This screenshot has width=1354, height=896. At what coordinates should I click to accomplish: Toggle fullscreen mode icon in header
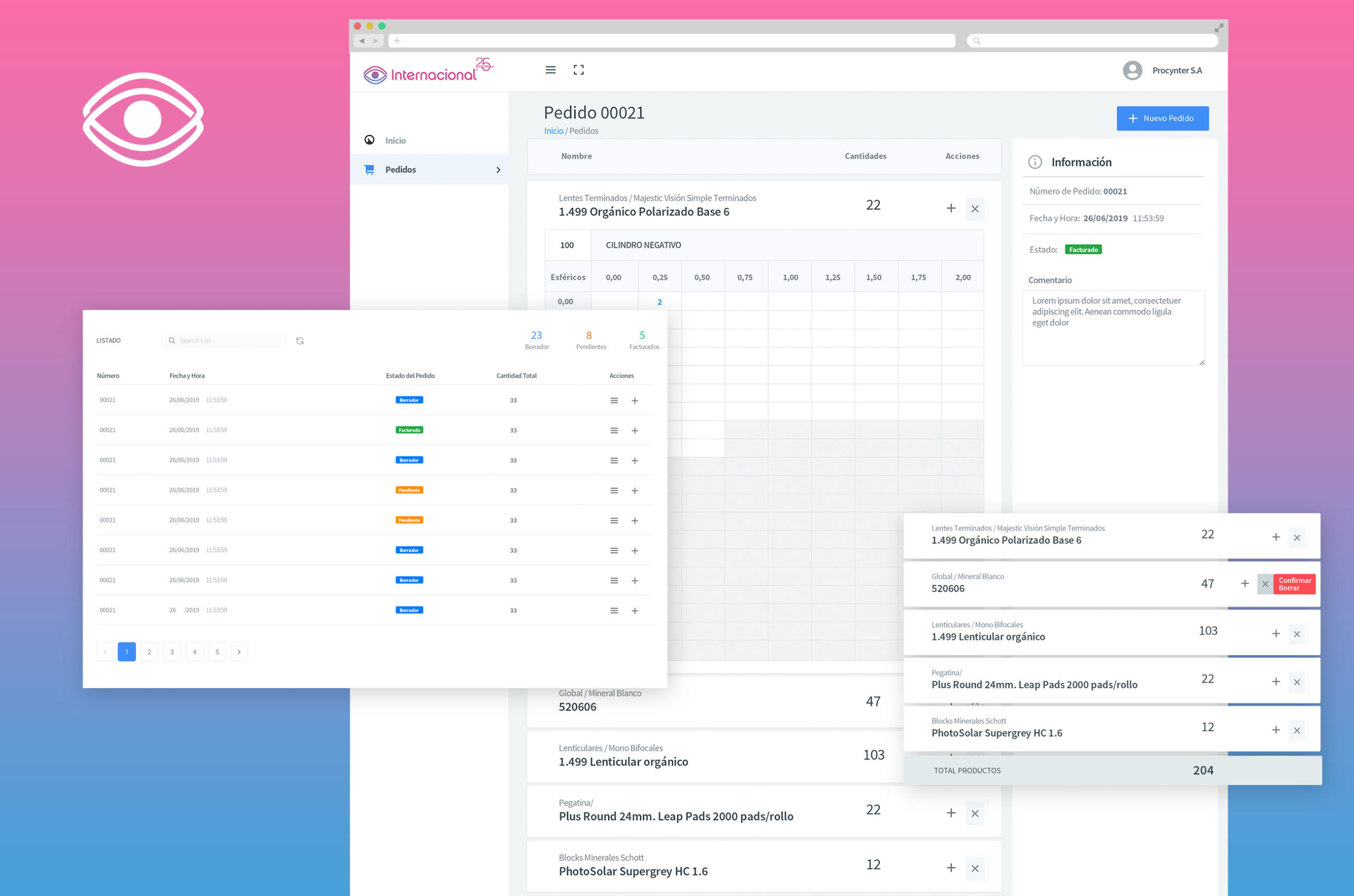pos(578,70)
